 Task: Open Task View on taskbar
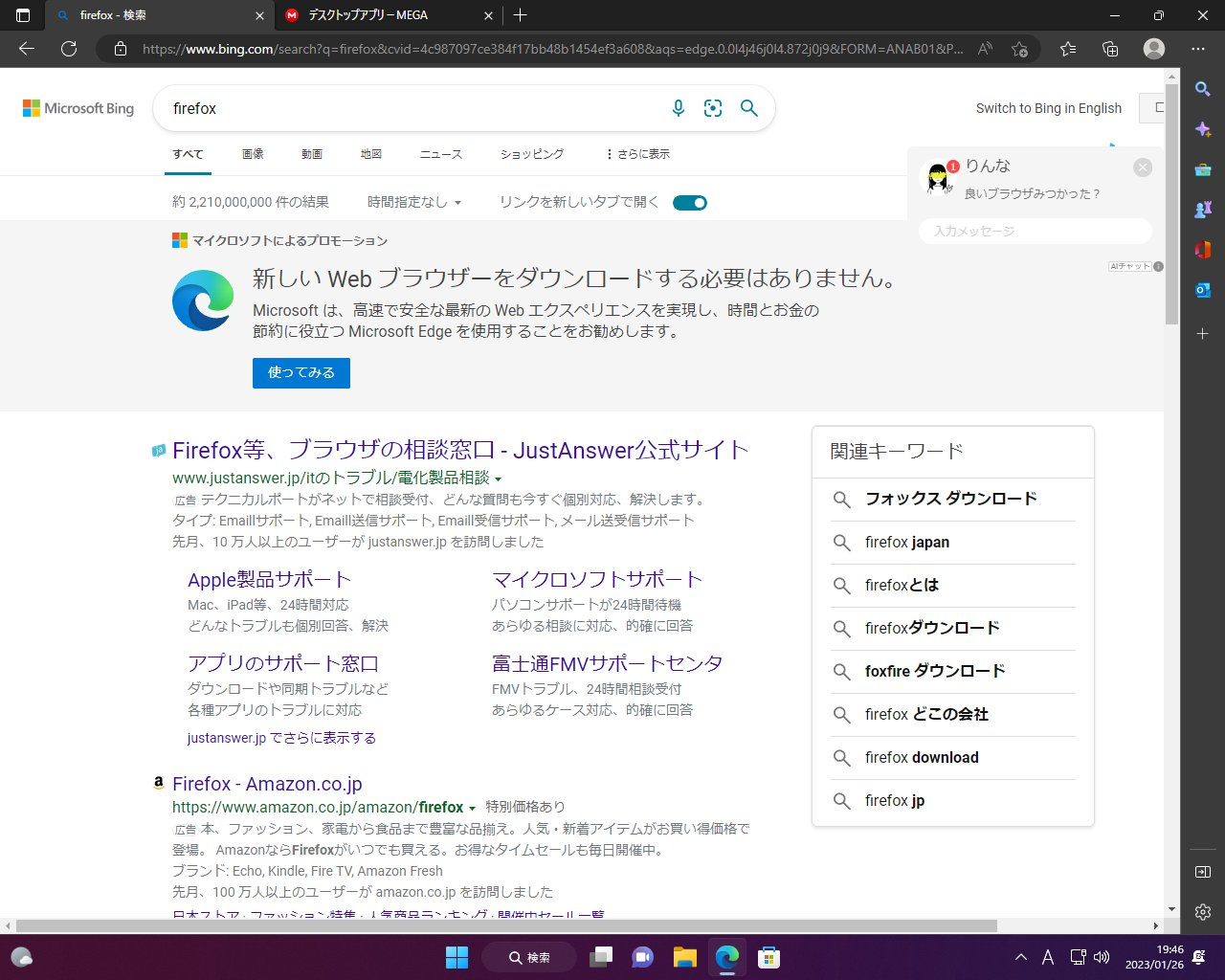pyautogui.click(x=601, y=957)
